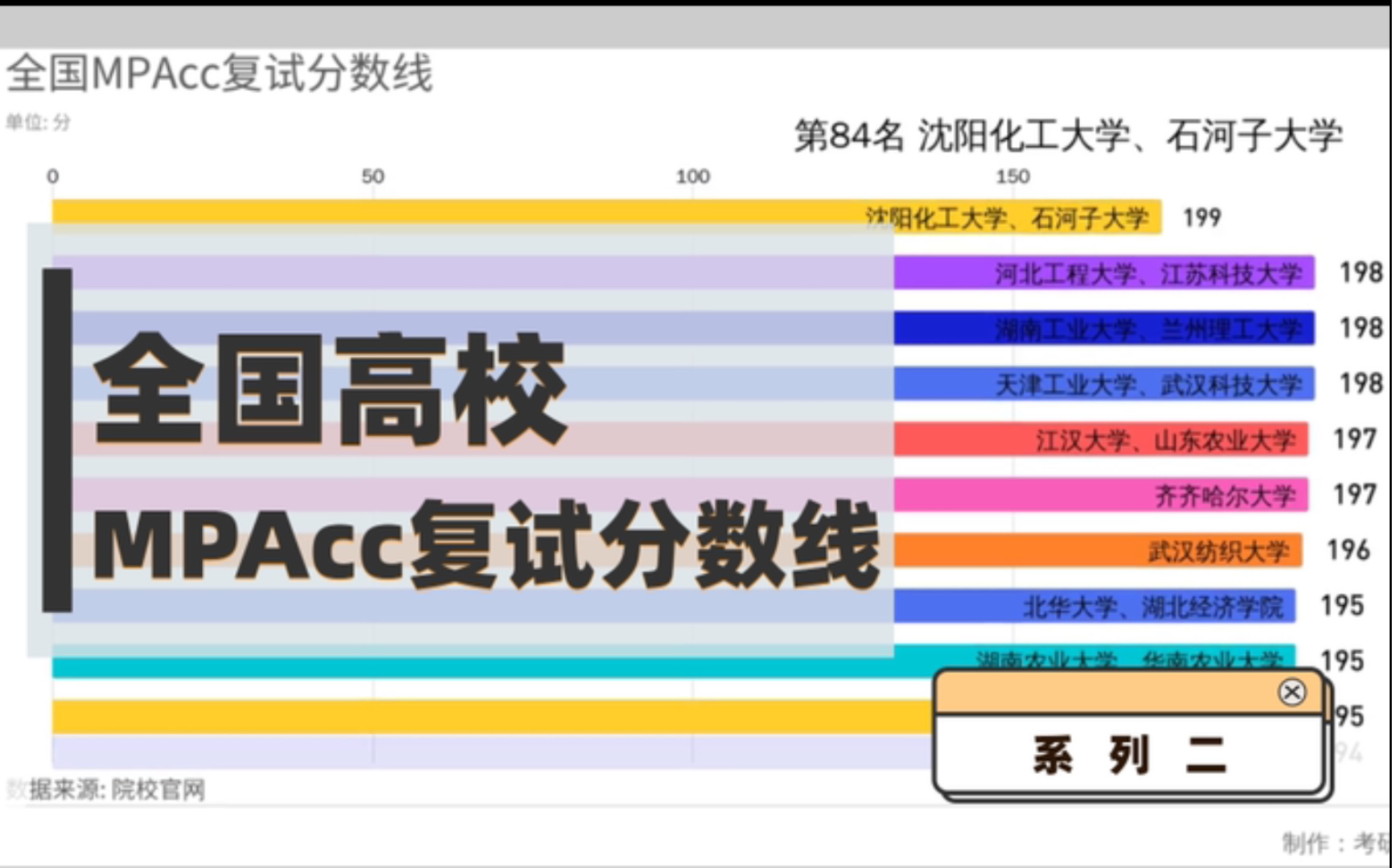
Task: Click the value 198 beside 天津工业大学 bar
Action: point(1361,383)
